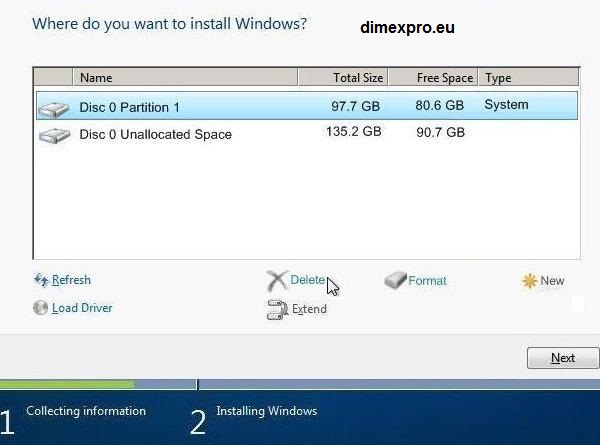Screen dimensions: 600x445
Task: Click the Extend link
Action: [x=309, y=309]
